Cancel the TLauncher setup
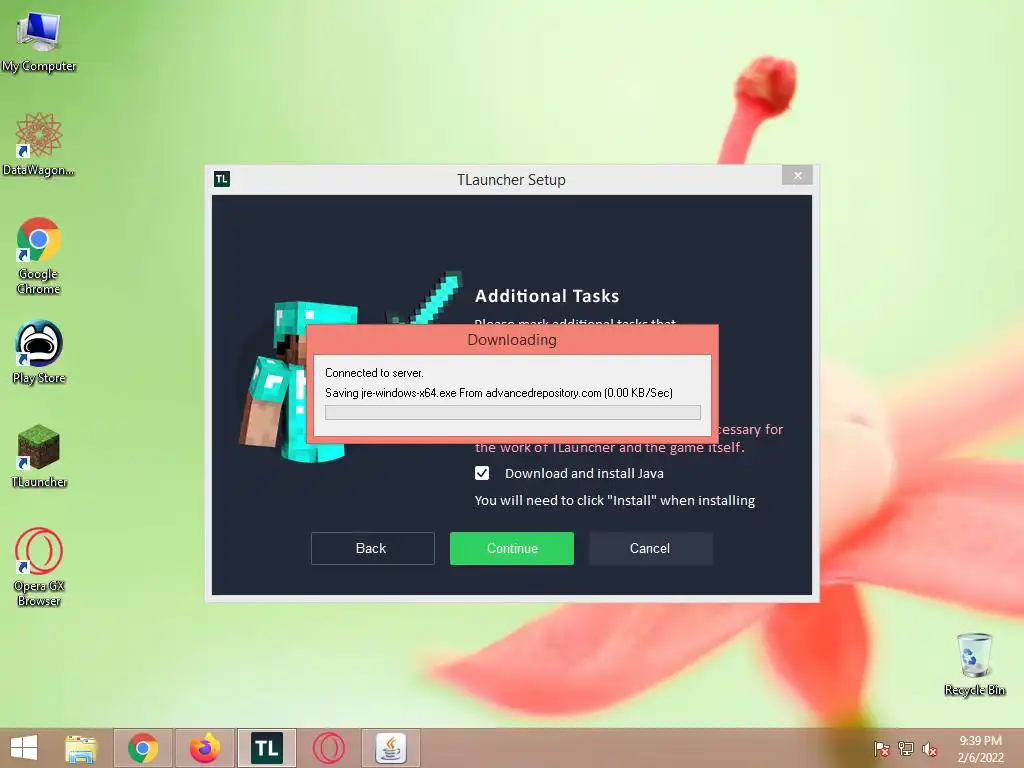 (x=650, y=548)
